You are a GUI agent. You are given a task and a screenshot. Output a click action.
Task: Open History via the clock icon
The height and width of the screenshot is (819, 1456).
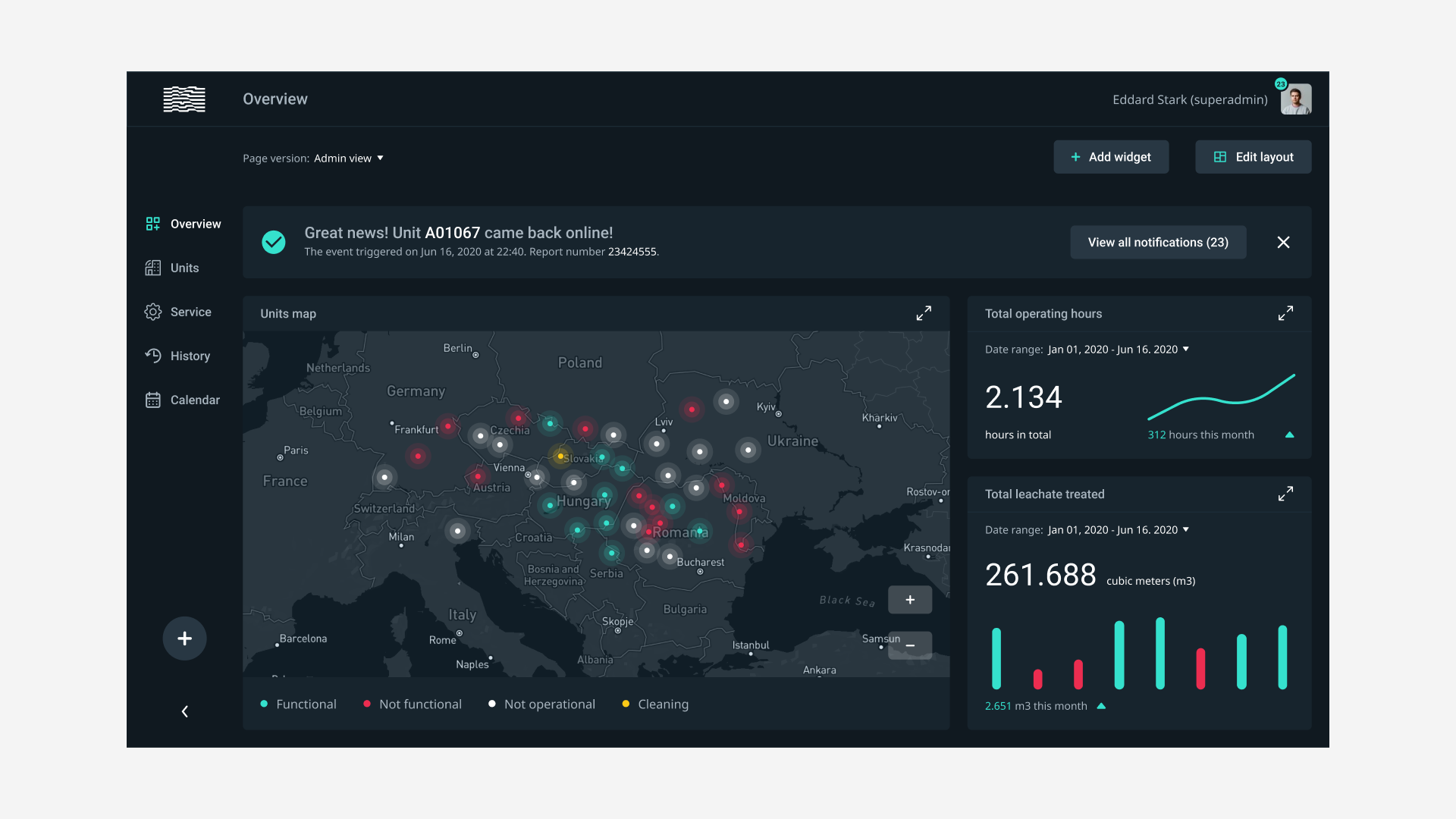[x=152, y=356]
